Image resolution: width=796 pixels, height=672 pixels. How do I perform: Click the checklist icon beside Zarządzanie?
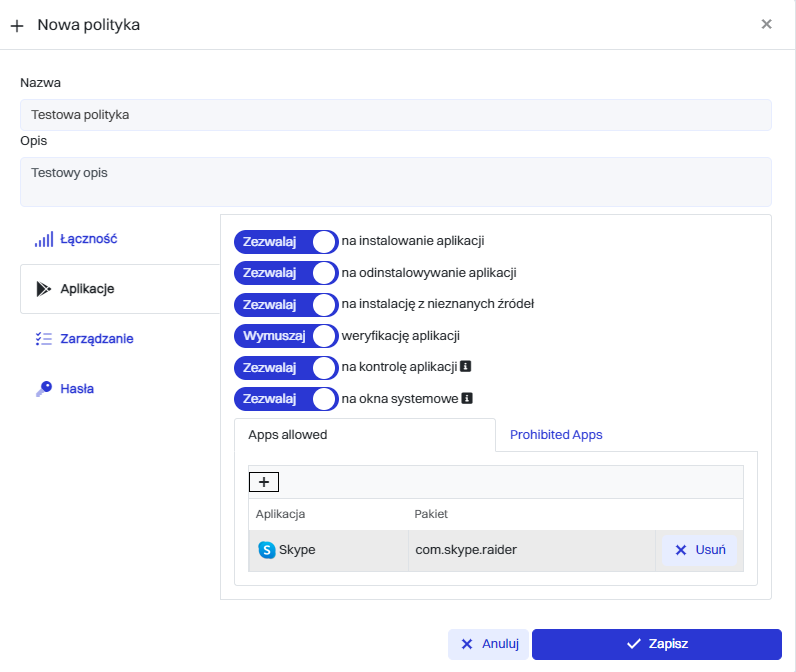pos(43,339)
